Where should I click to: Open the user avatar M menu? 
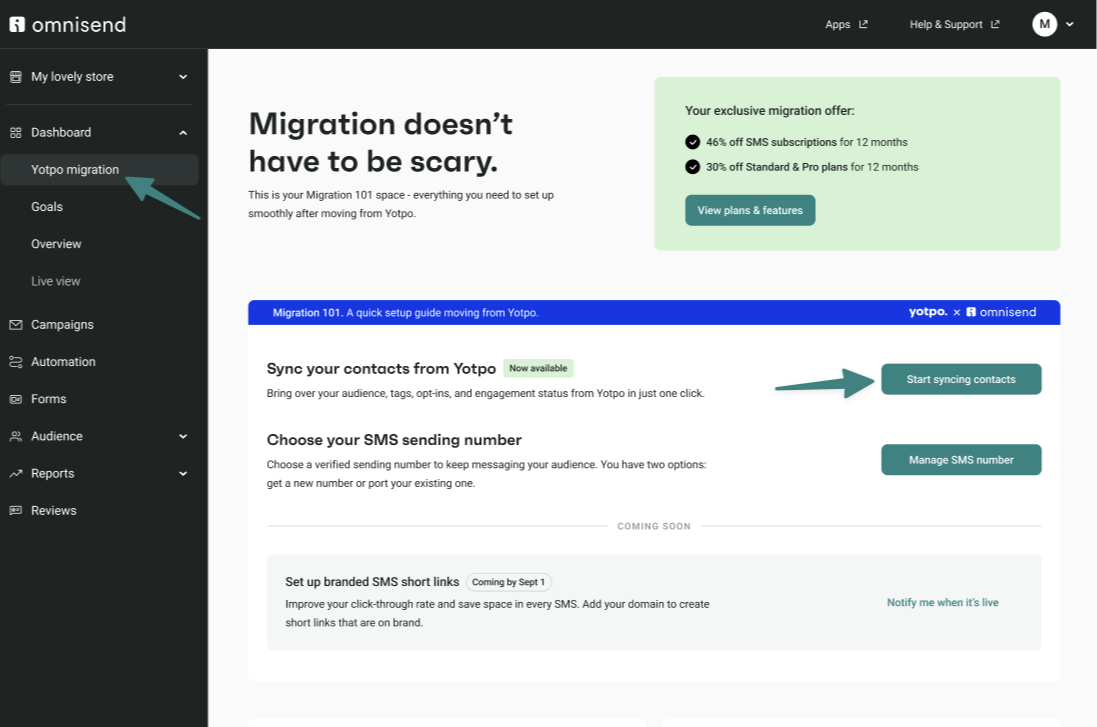[x=1045, y=24]
